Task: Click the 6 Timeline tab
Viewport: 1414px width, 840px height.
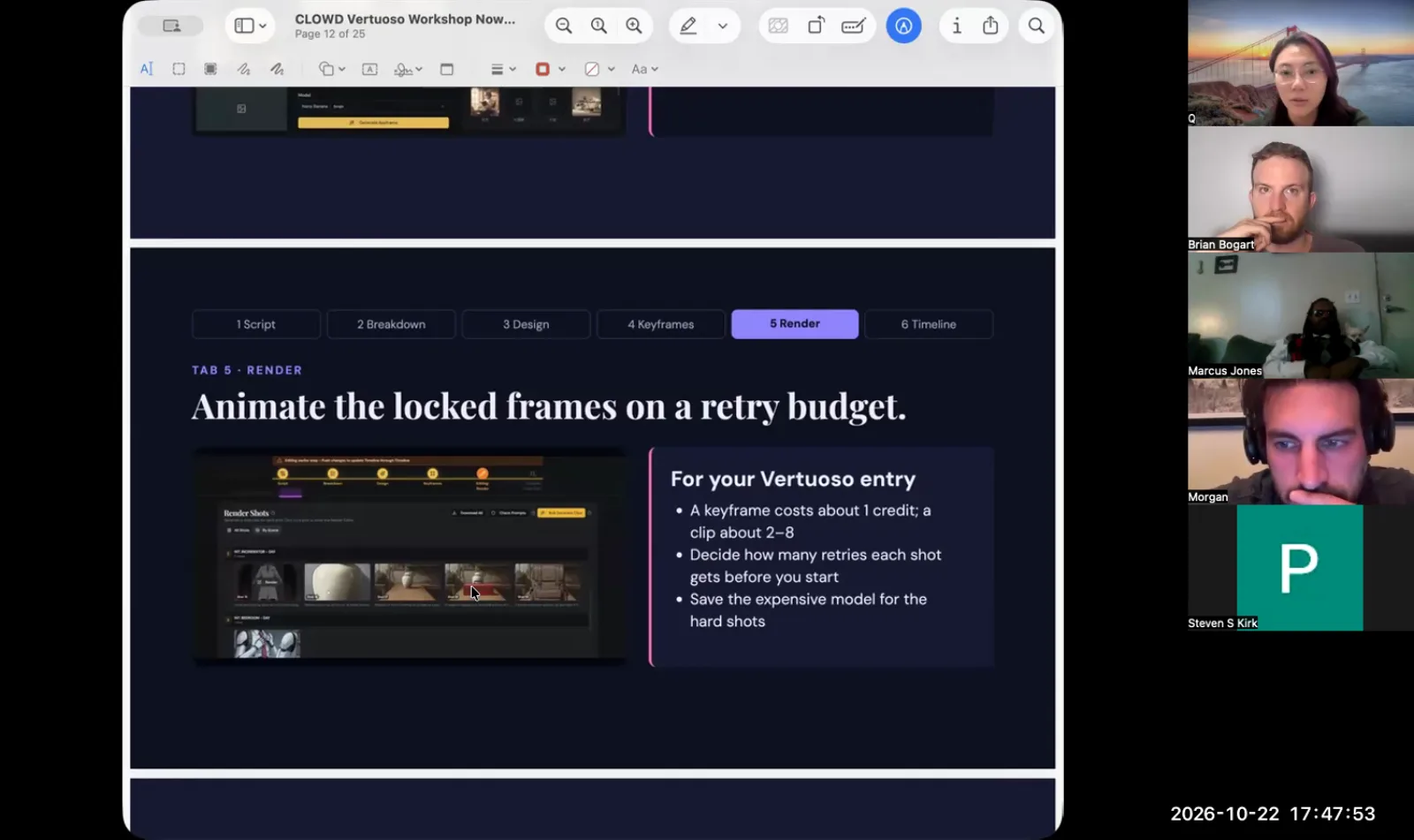Action: point(929,324)
